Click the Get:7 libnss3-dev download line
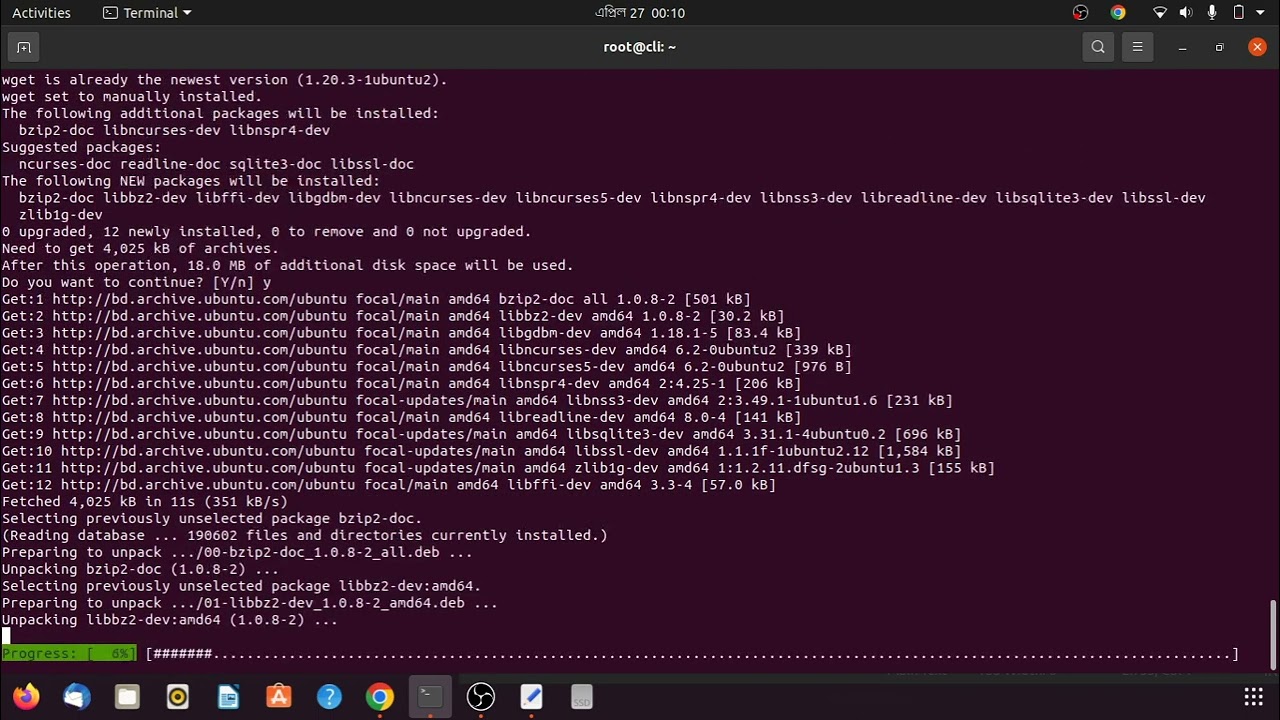The image size is (1280, 720). click(477, 401)
